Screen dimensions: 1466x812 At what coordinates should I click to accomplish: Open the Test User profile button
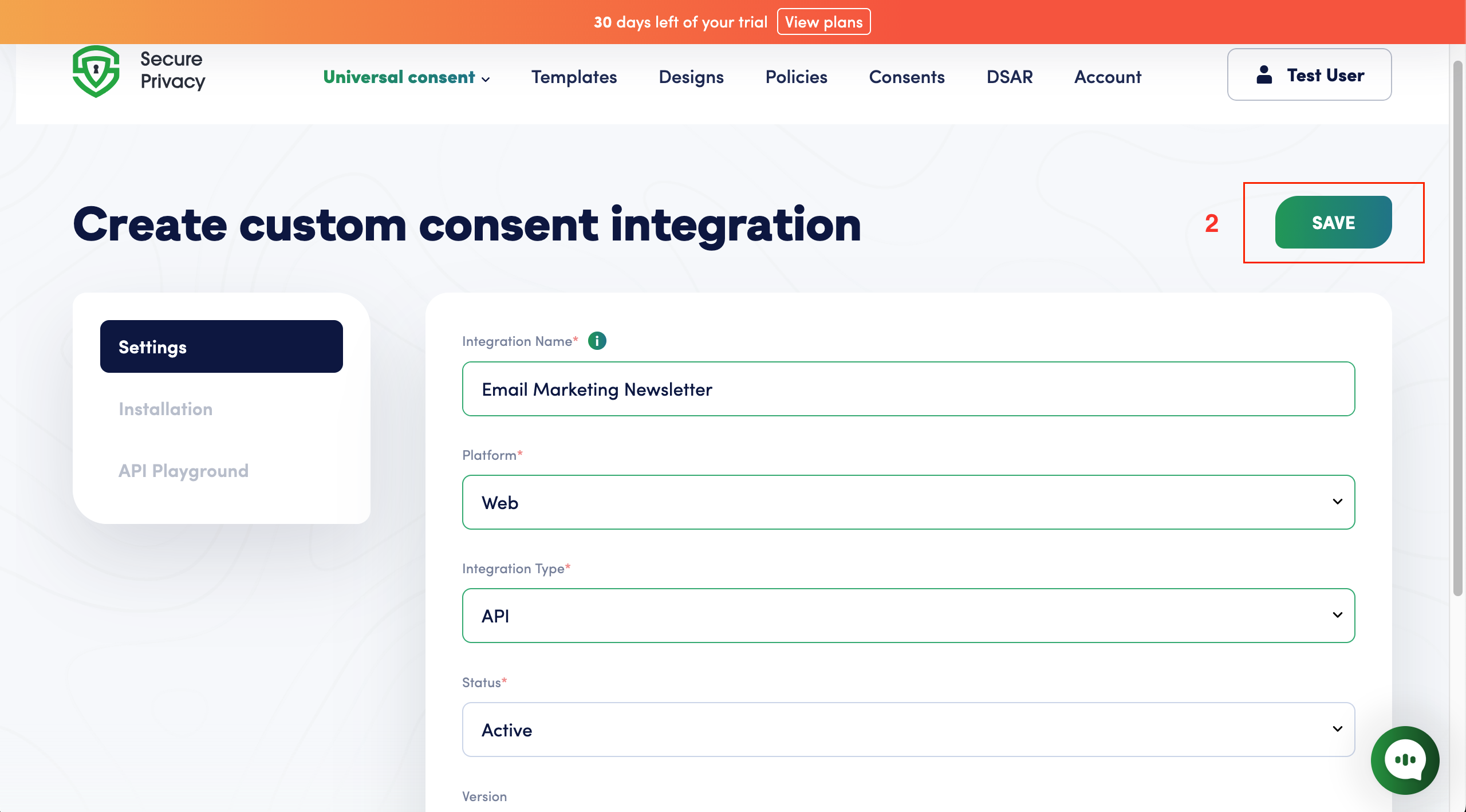(x=1309, y=74)
